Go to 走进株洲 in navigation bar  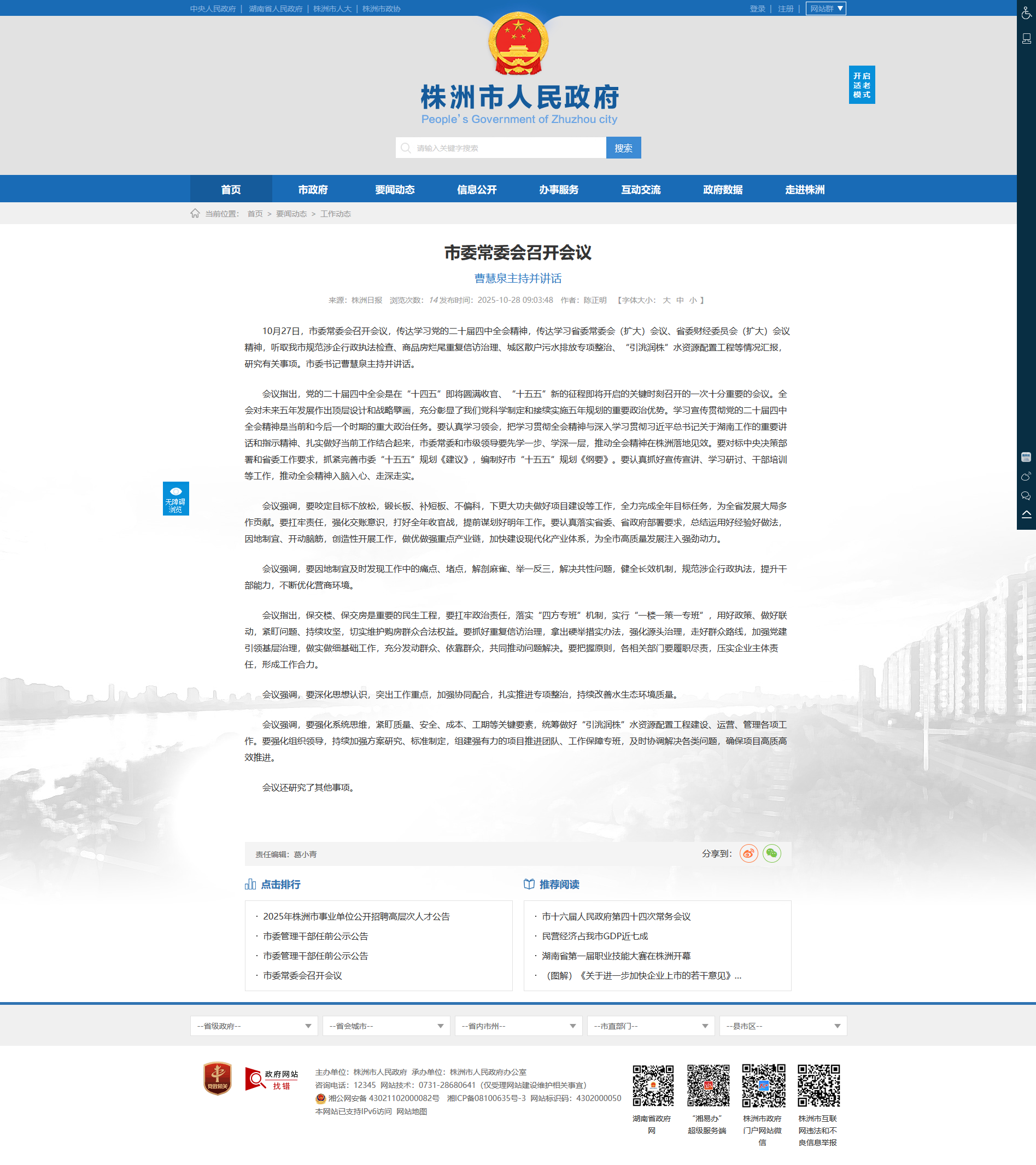tap(804, 190)
